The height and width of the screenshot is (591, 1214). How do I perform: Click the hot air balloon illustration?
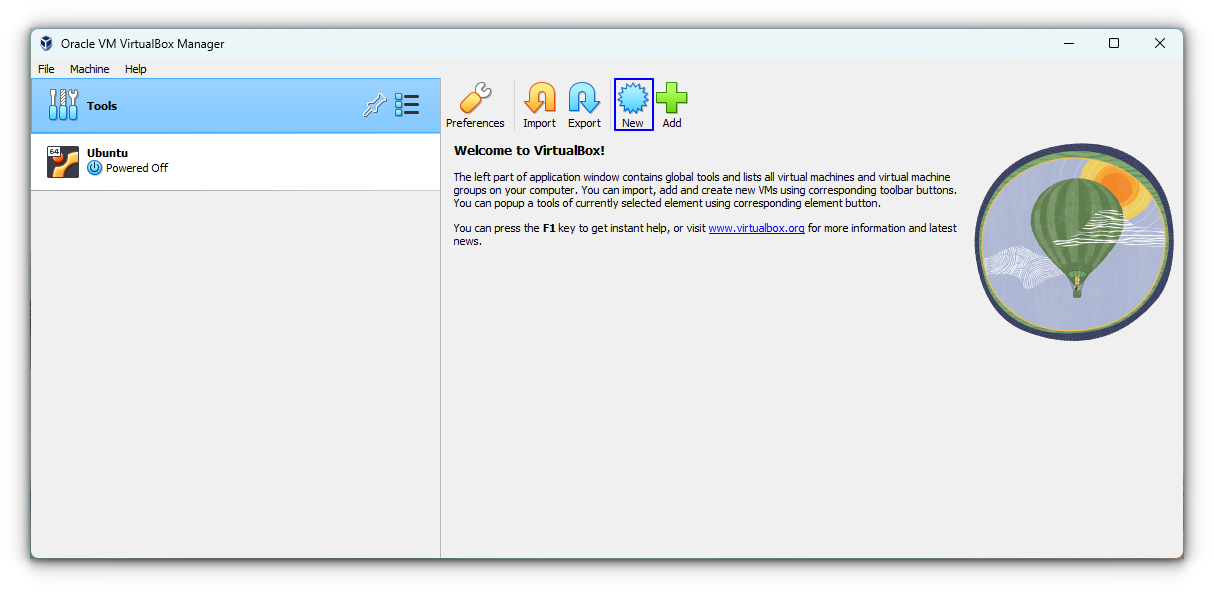(1074, 241)
